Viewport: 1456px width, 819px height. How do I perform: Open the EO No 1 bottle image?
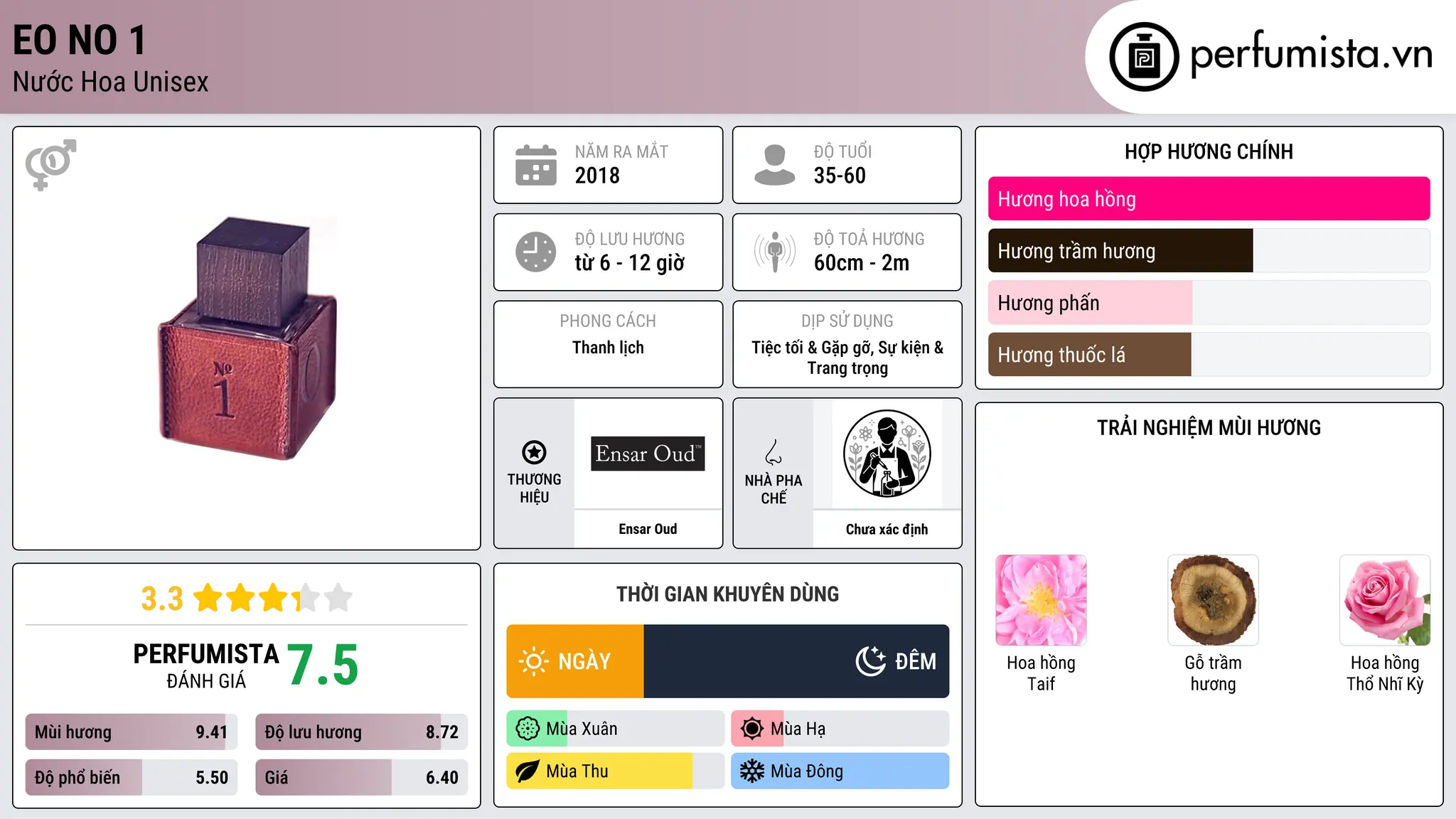tap(247, 338)
